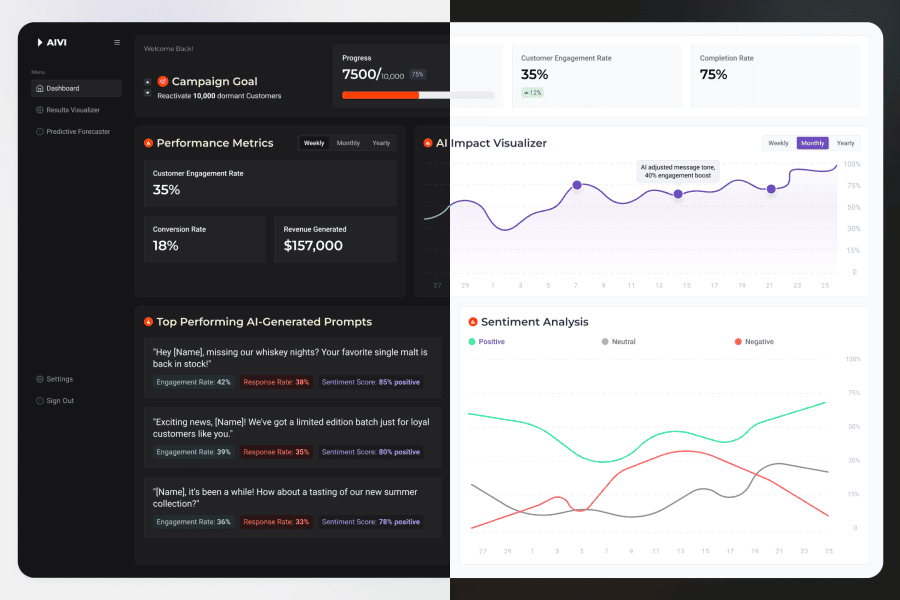Click the Exciting news limited edition prompt
The width and height of the screenshot is (900, 600).
tap(291, 428)
